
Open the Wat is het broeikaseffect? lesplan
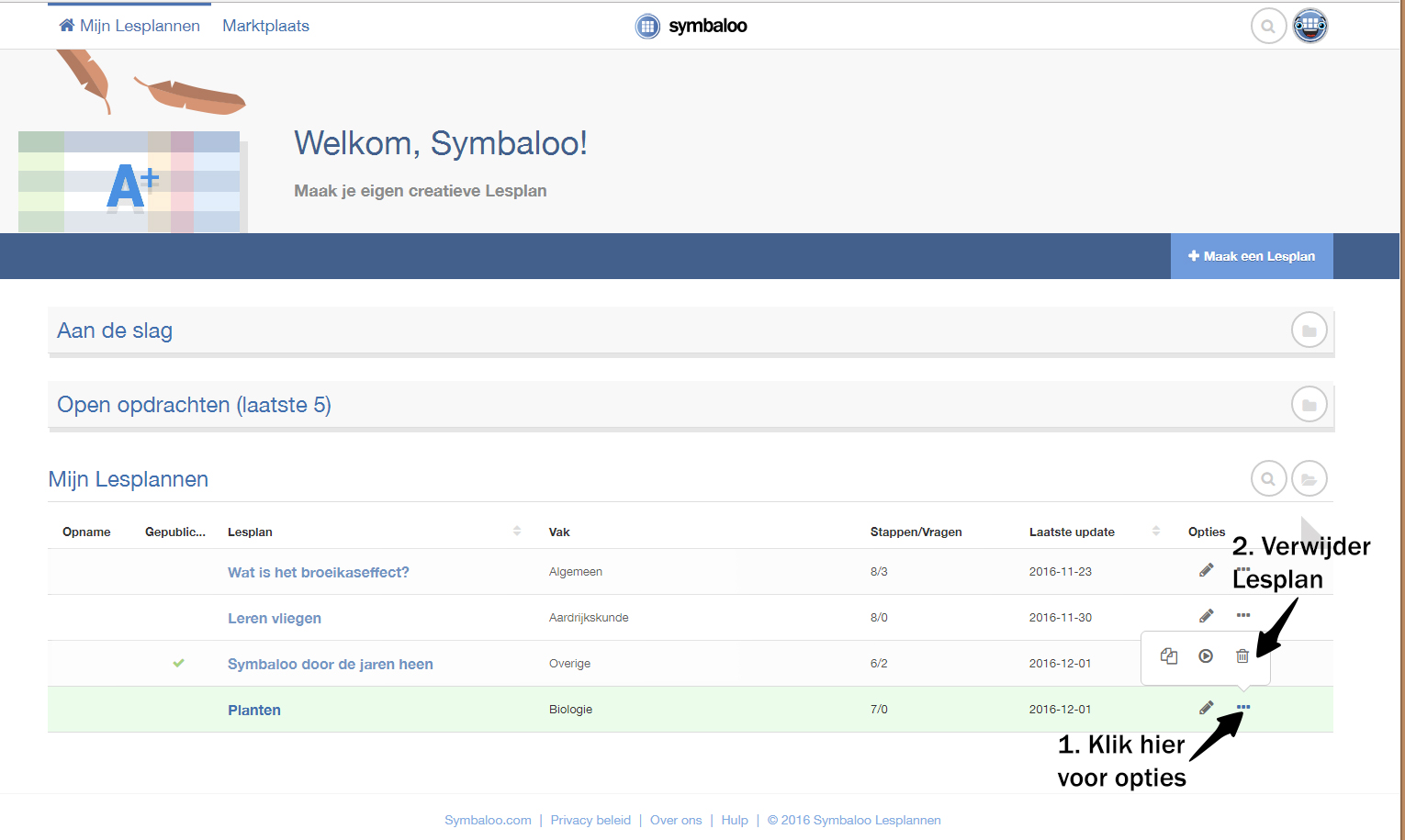click(x=319, y=572)
